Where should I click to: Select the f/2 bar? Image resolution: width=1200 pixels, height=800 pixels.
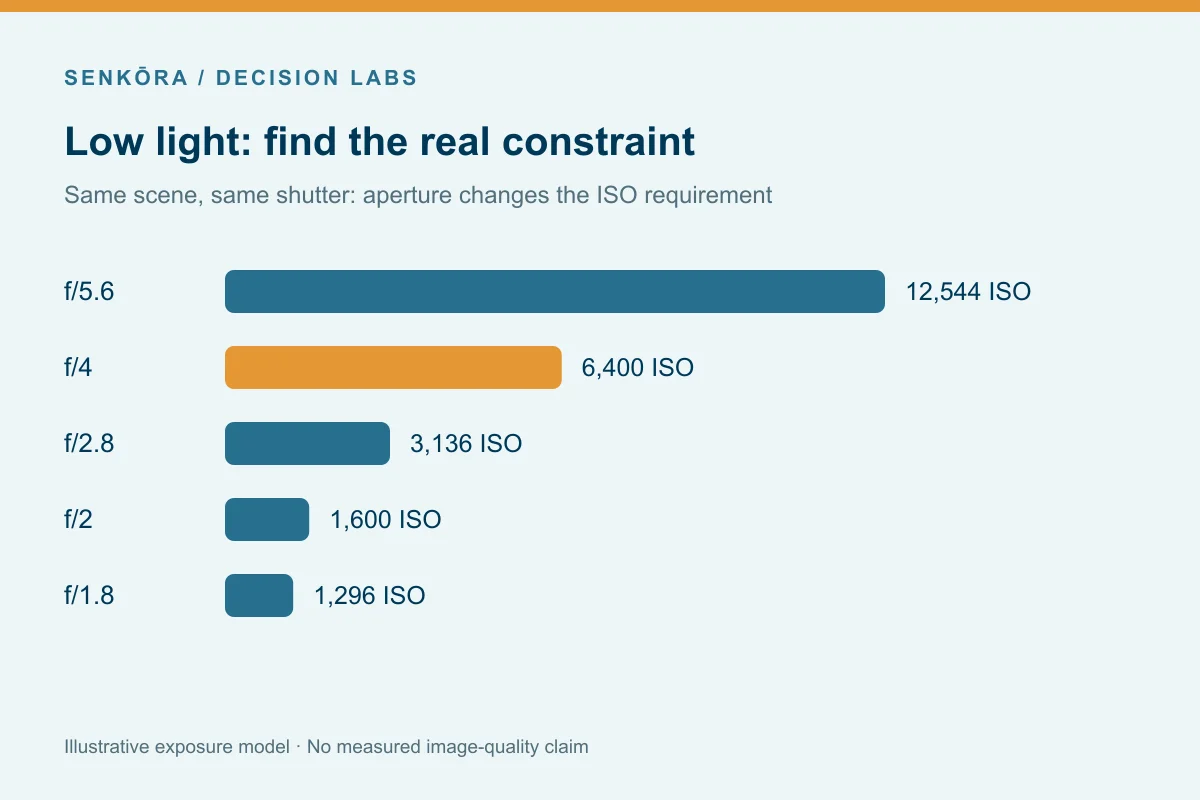point(267,519)
